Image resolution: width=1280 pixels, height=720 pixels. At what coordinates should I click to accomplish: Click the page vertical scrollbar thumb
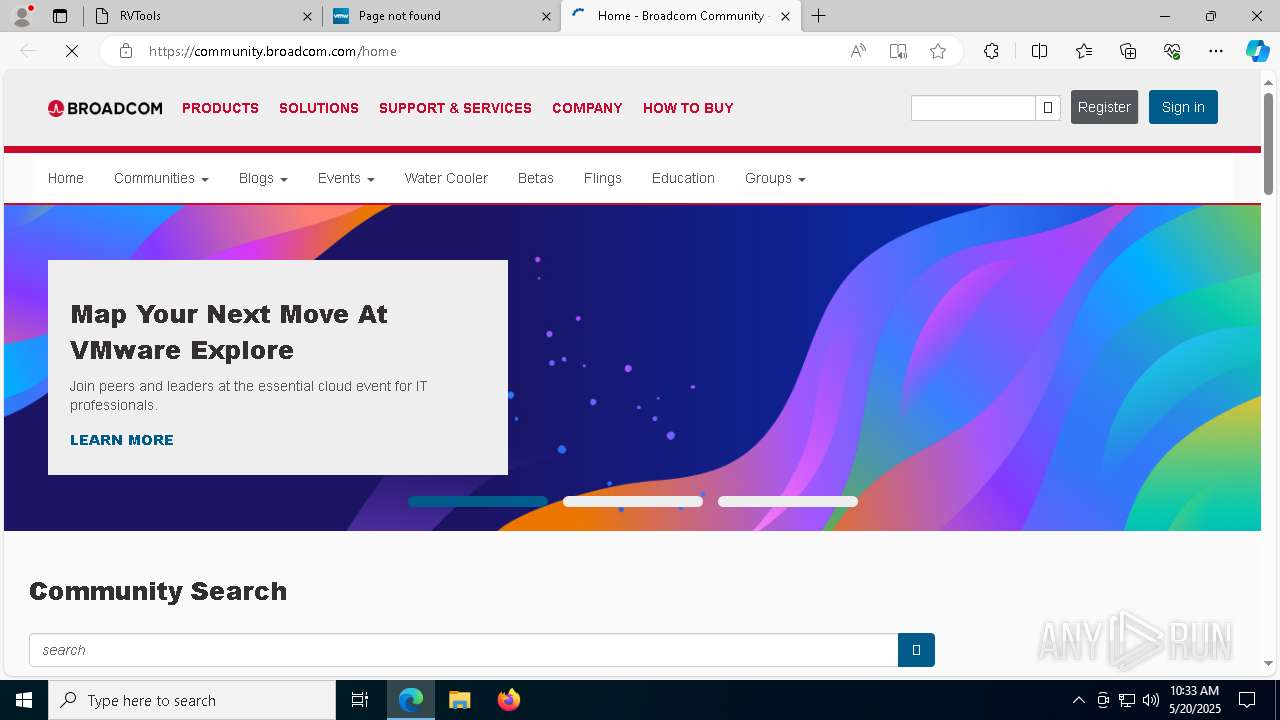[x=1269, y=143]
